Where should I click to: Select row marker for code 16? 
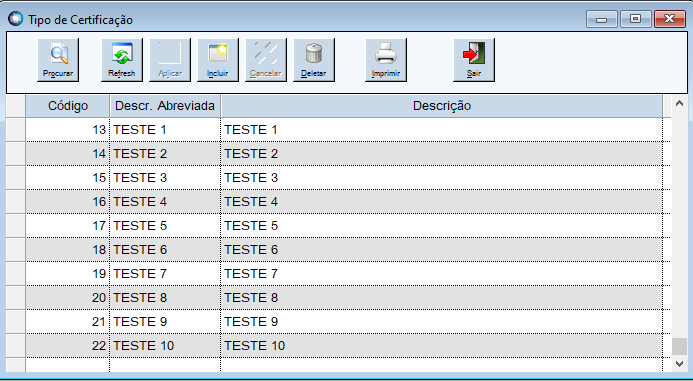point(16,202)
